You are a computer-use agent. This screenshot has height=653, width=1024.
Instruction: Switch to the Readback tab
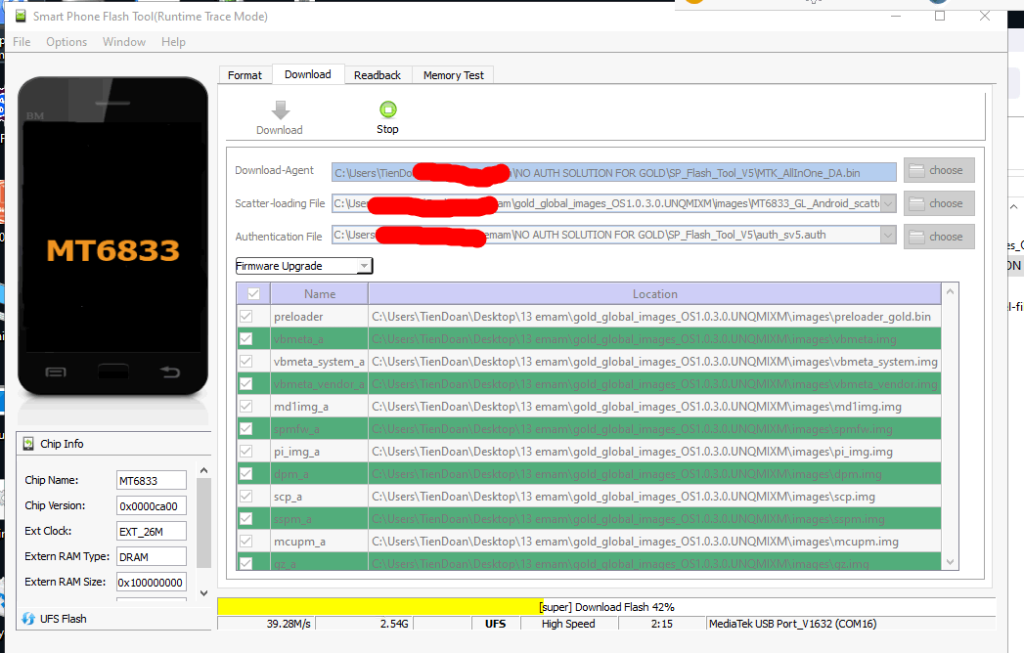click(377, 74)
